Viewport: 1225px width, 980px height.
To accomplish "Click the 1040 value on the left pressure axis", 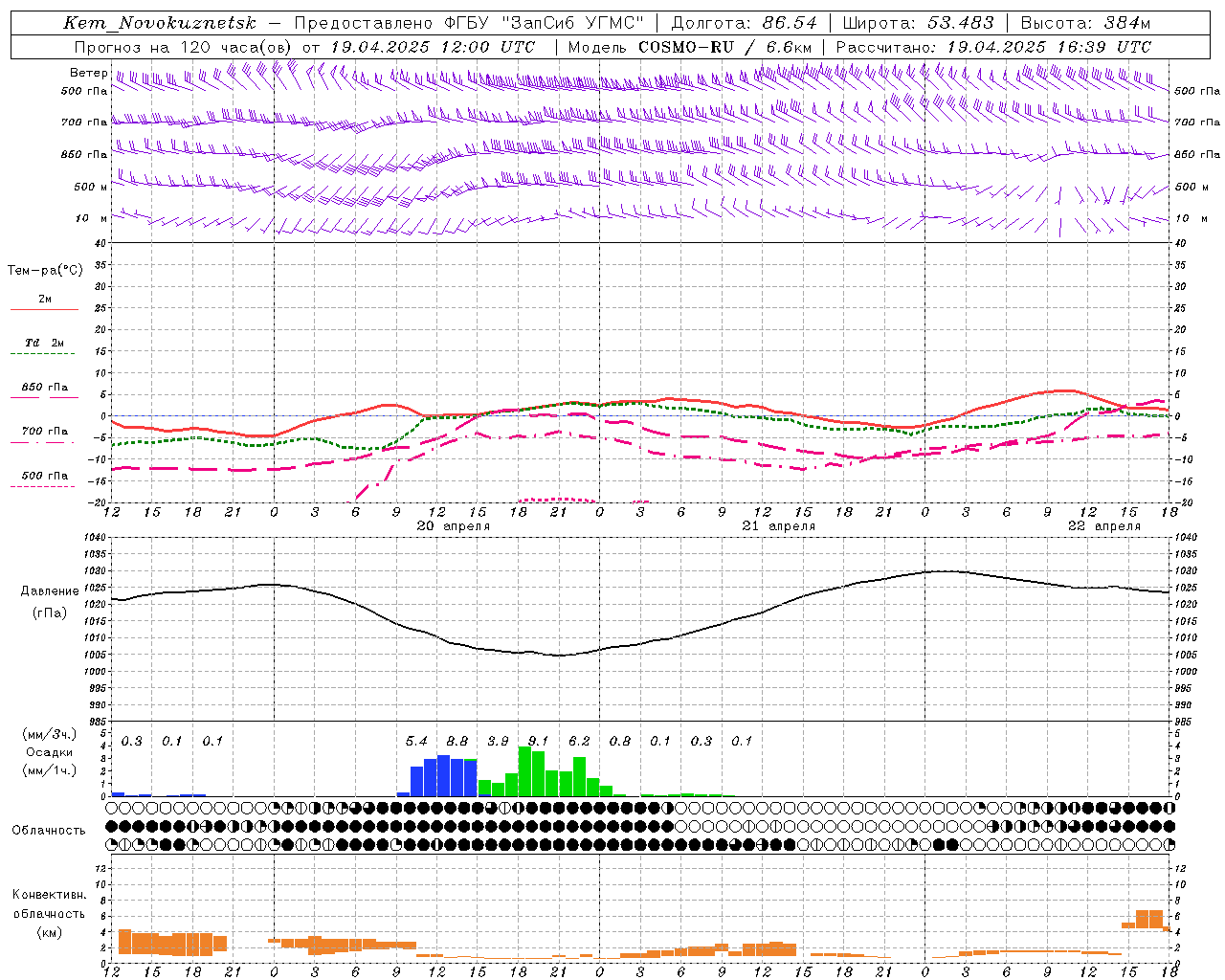I will click(x=96, y=537).
